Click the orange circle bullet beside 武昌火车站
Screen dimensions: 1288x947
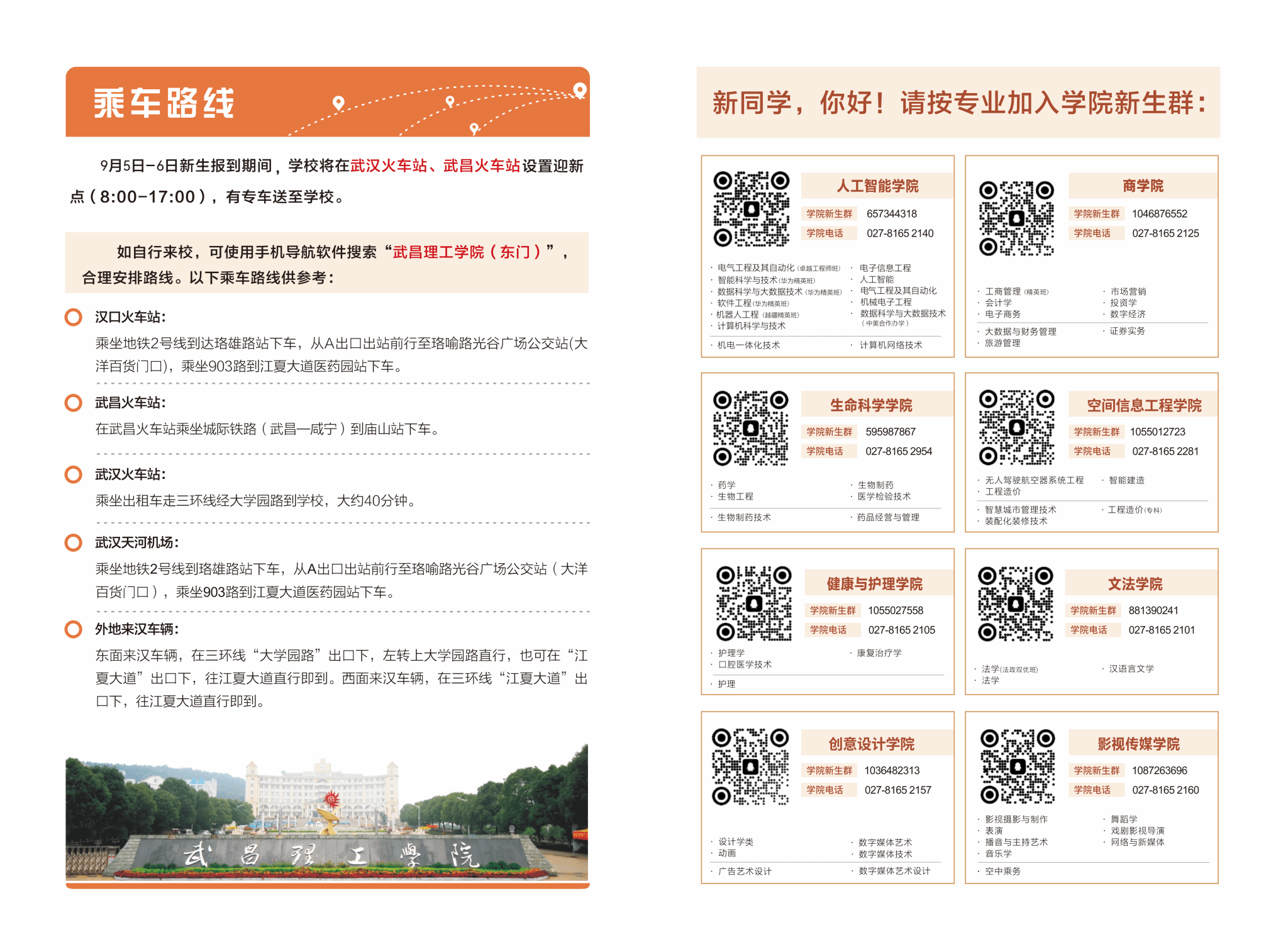click(x=74, y=403)
